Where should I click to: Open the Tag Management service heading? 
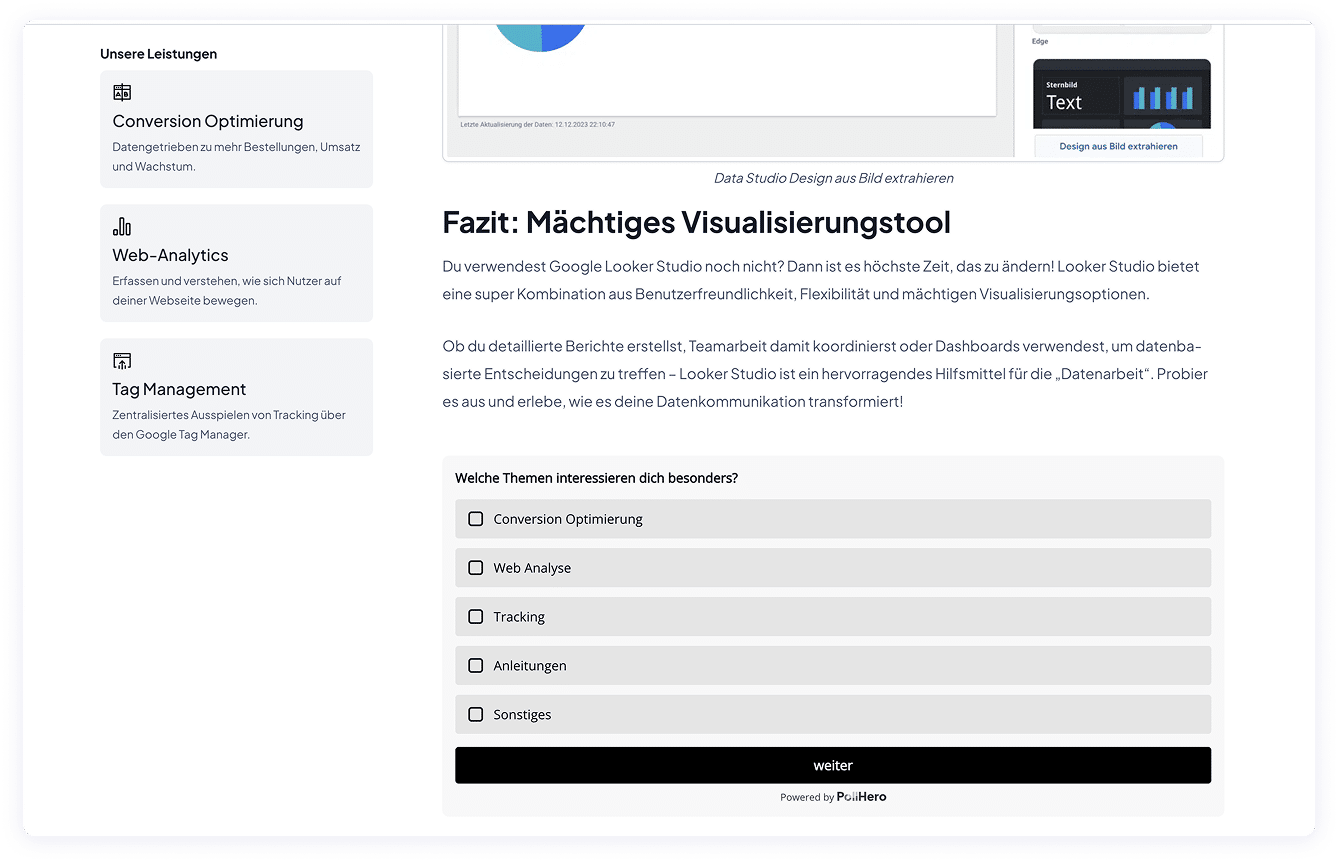coord(179,389)
